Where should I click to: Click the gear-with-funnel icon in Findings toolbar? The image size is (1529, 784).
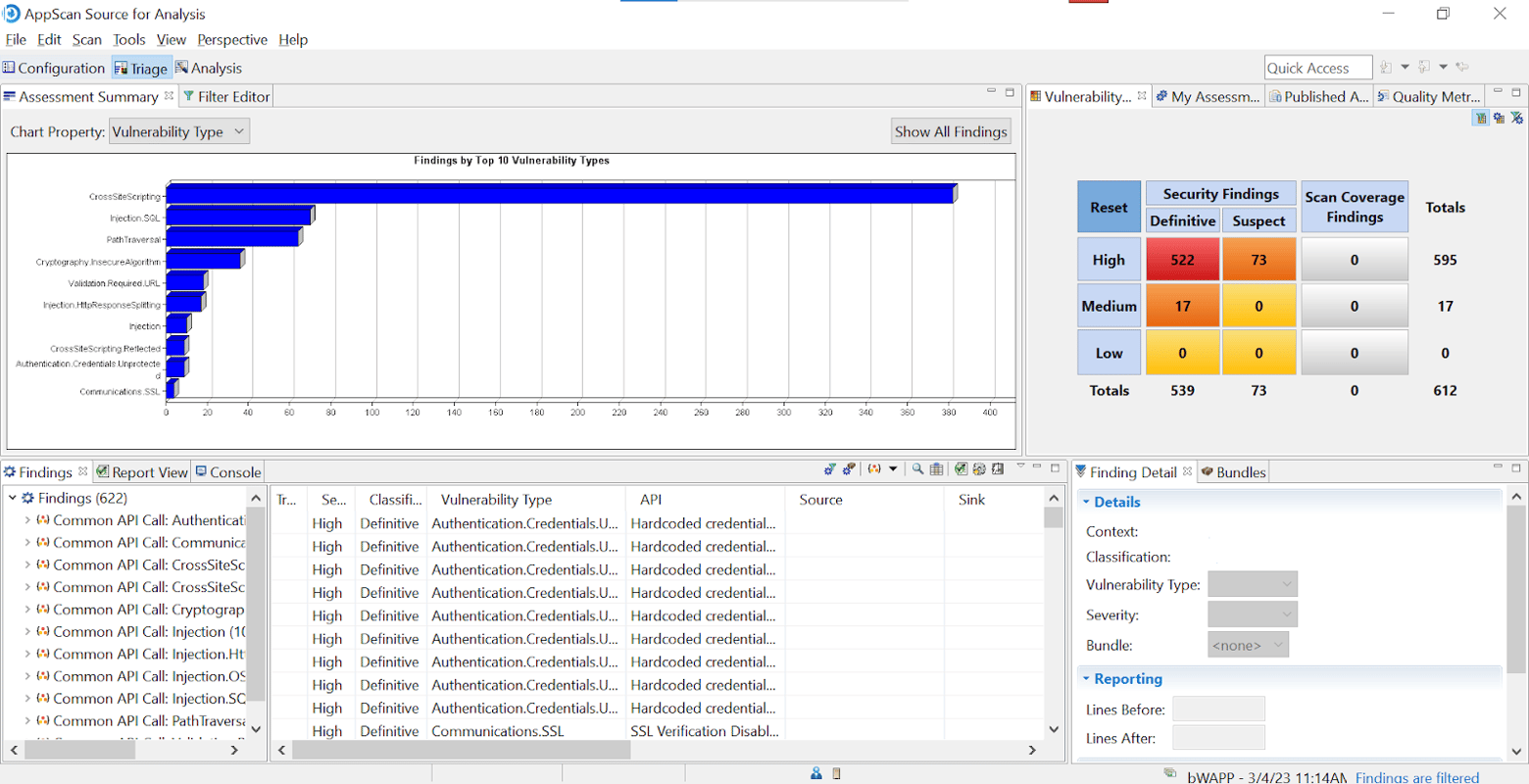coord(830,469)
